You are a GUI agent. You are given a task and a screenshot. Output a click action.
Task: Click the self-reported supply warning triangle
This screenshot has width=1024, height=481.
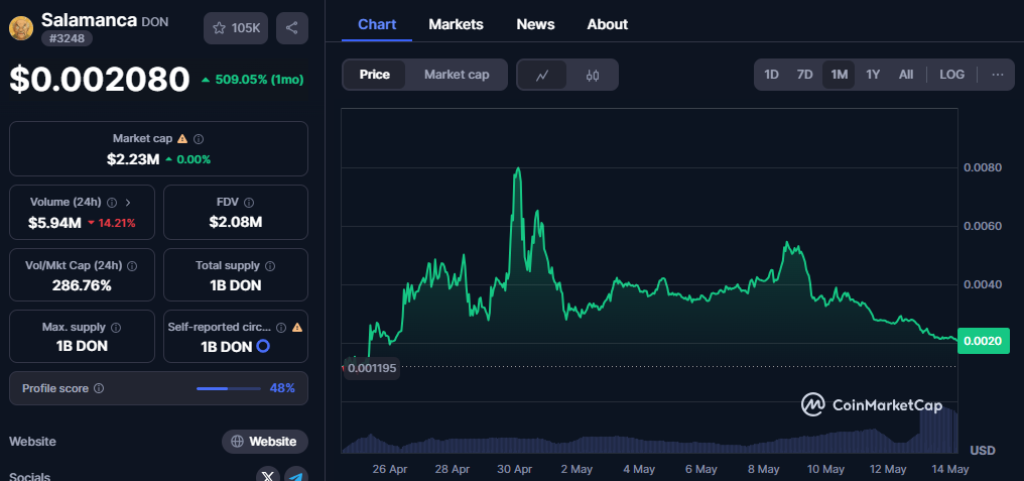[x=297, y=327]
